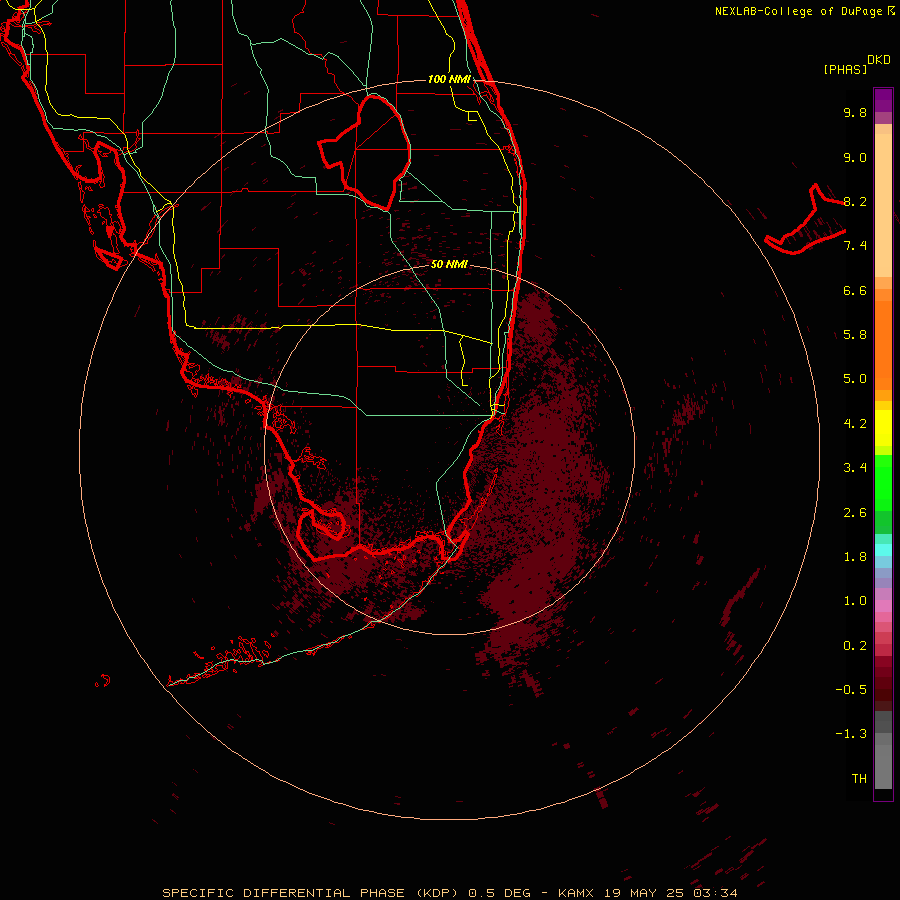Select the 3.4 scale value
This screenshot has height=900, width=900.
tap(855, 468)
